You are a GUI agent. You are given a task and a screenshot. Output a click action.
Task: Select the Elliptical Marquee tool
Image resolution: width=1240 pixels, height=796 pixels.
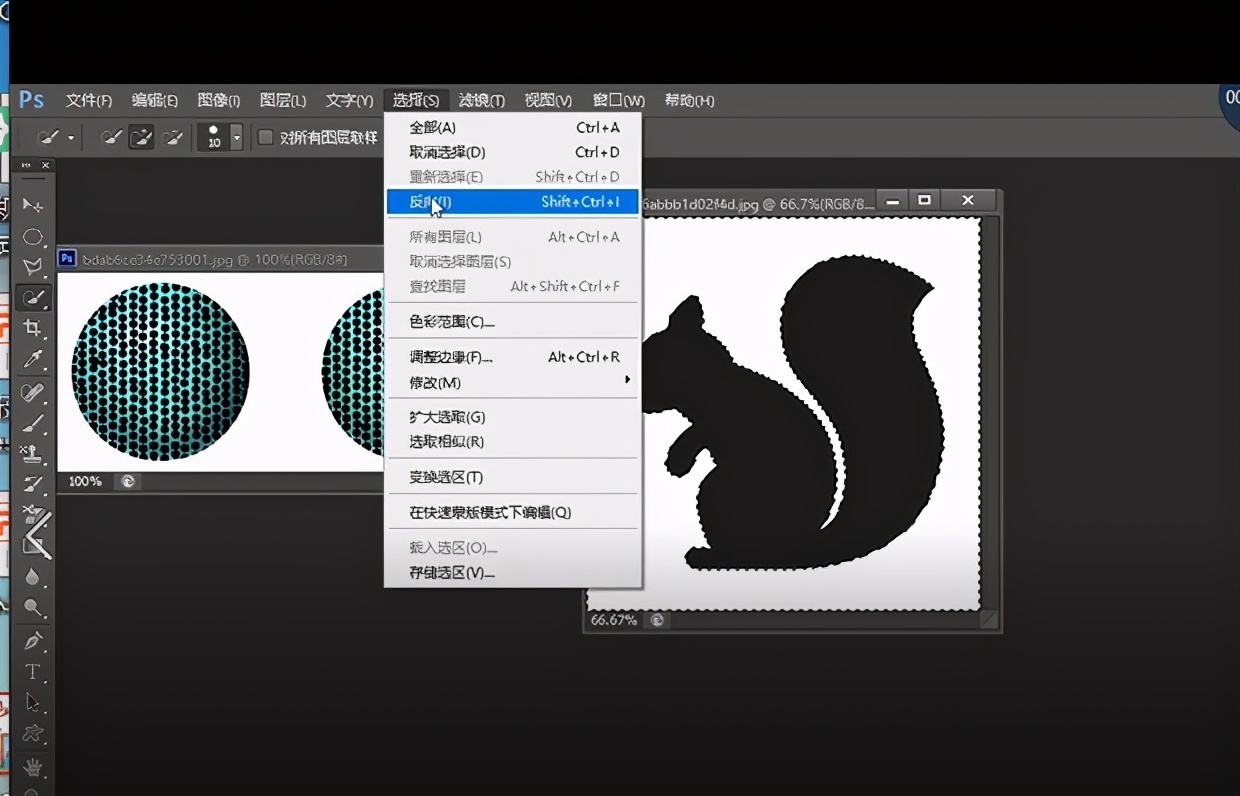point(34,237)
